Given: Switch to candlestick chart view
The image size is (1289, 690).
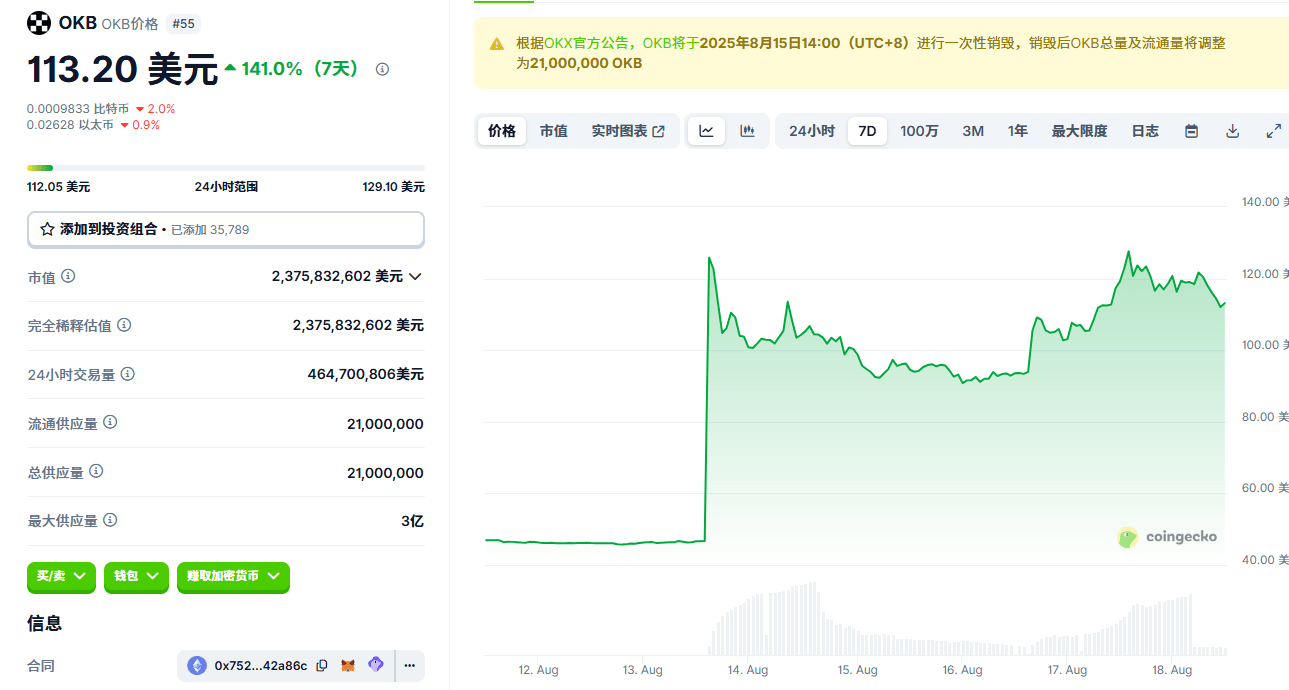Looking at the screenshot, I should 747,131.
